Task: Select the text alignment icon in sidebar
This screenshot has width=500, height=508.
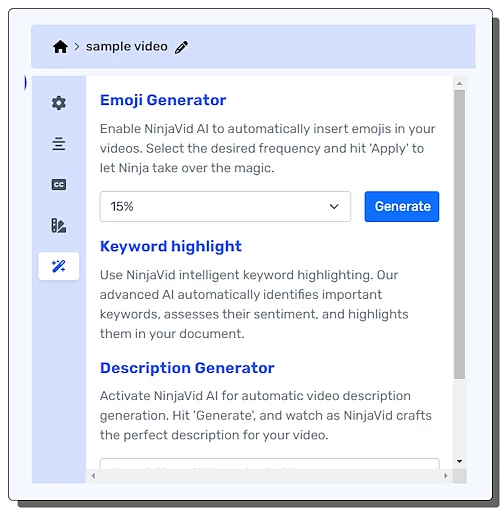Action: point(59,144)
